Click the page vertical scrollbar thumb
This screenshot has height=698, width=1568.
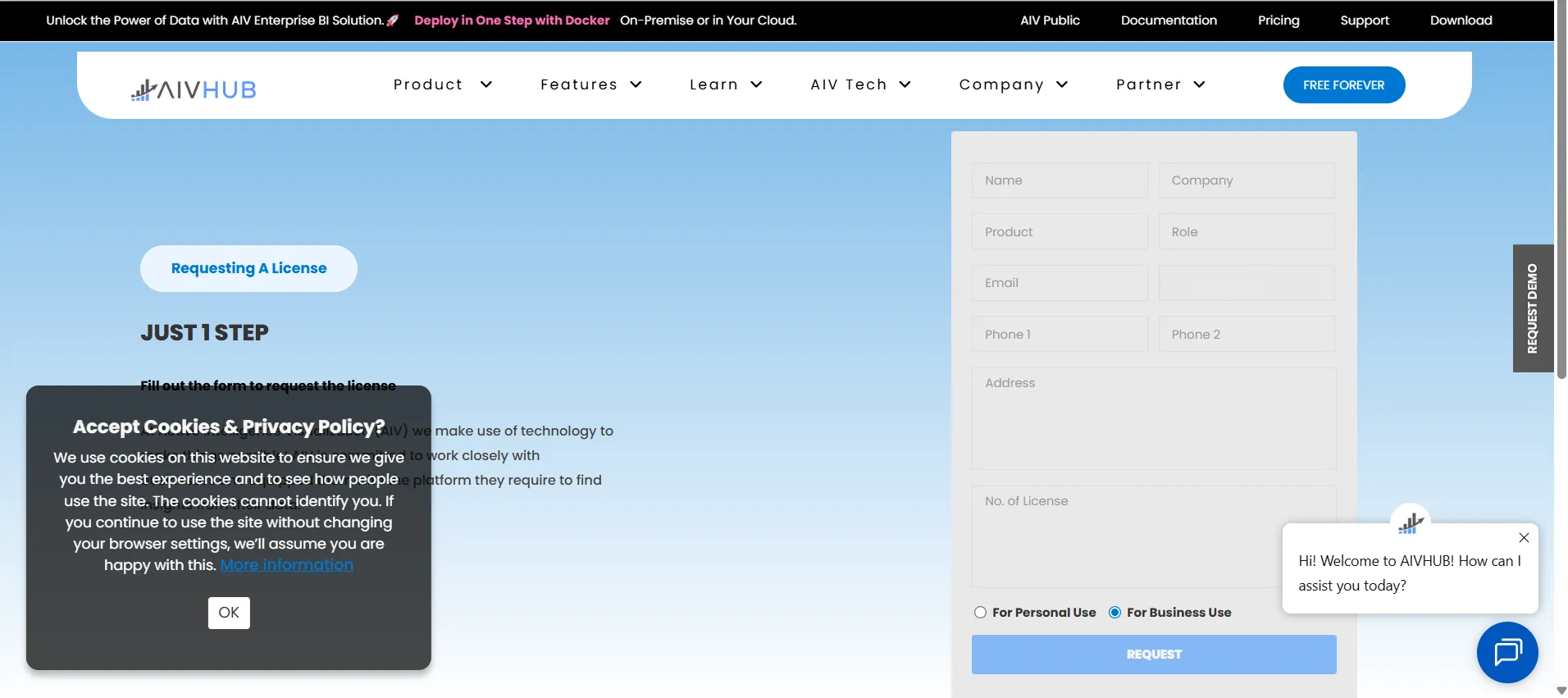coord(1561,189)
